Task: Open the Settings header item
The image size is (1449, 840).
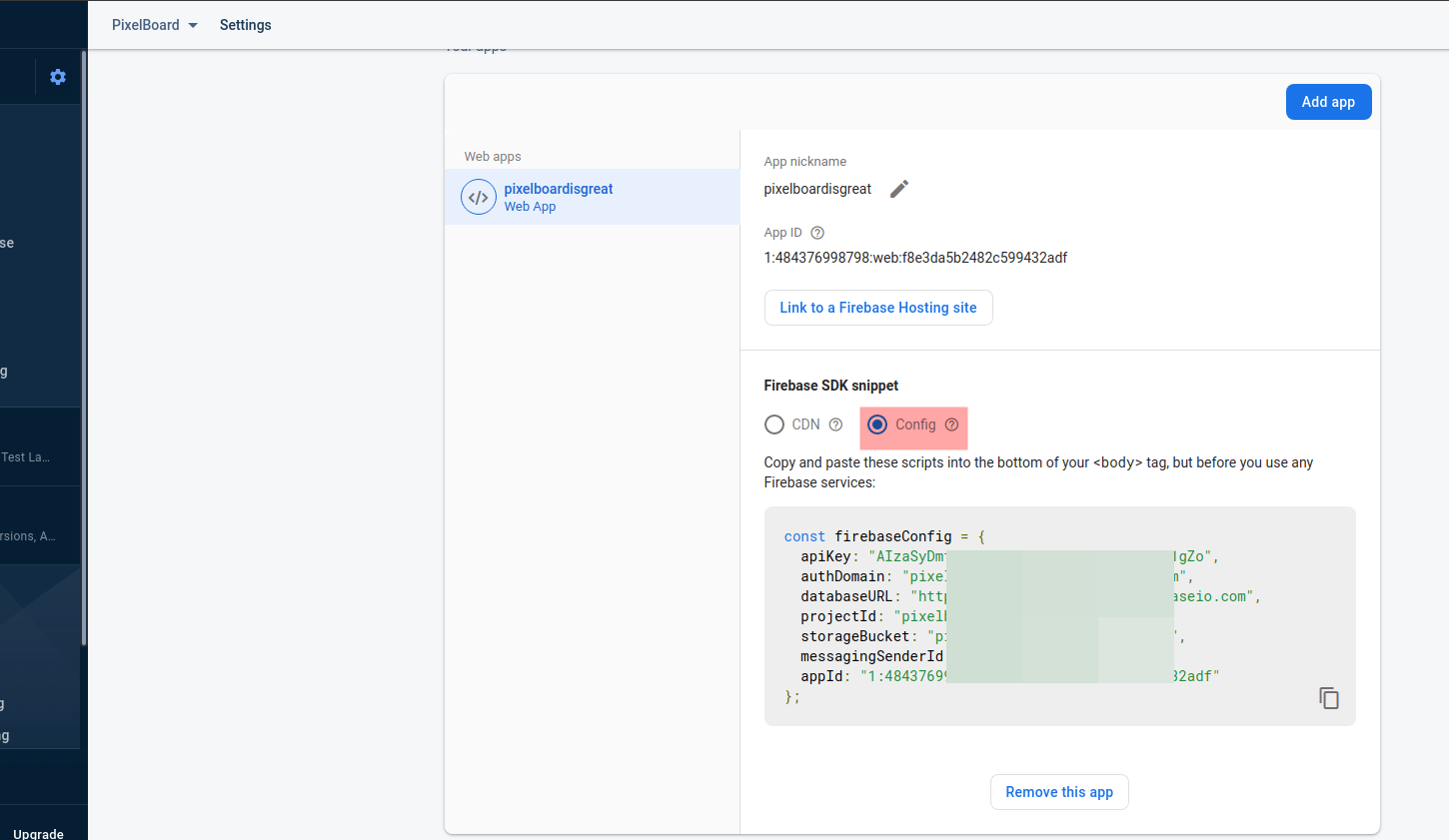Action: [246, 25]
